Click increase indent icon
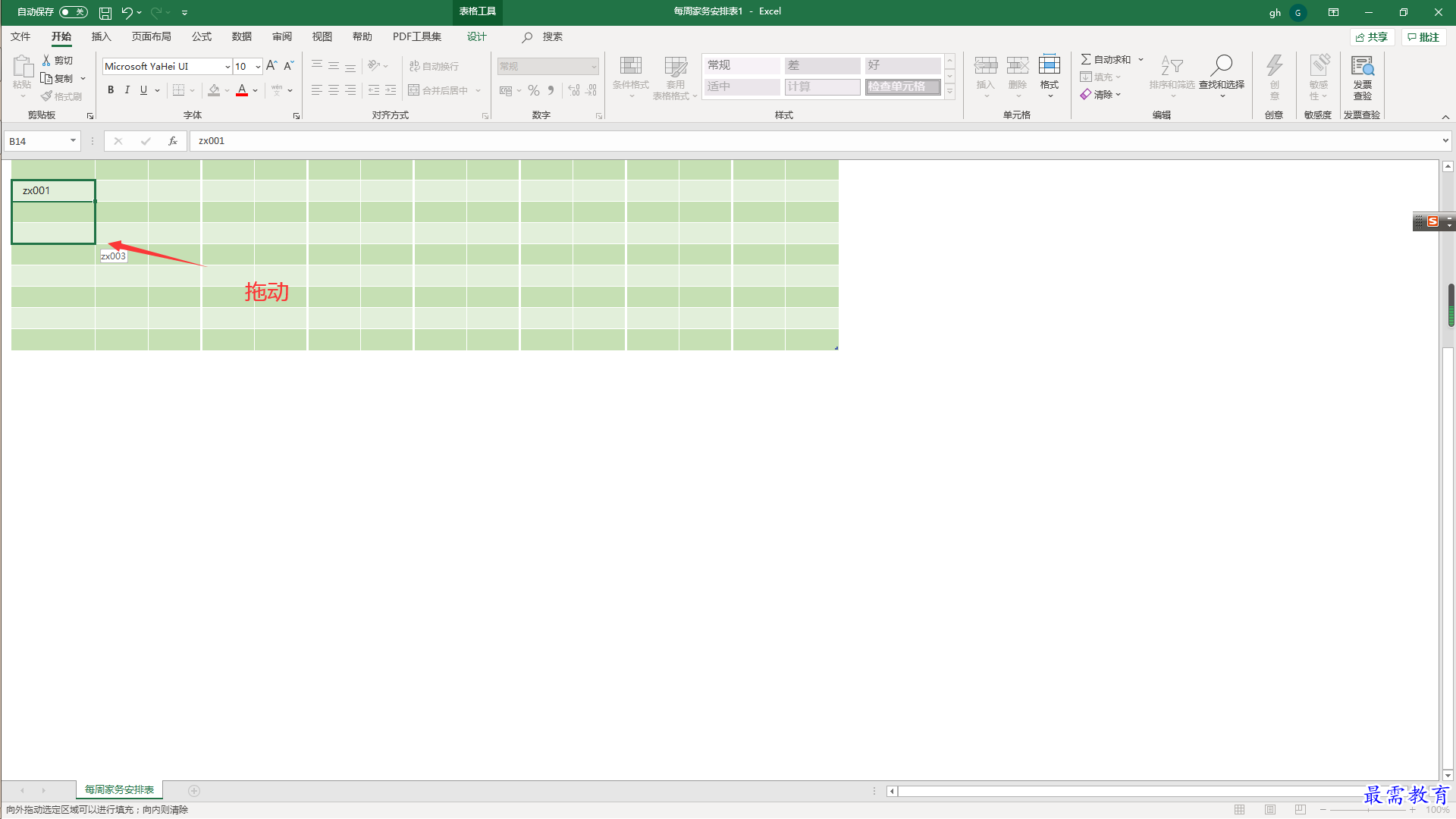The image size is (1456, 819). [x=391, y=90]
